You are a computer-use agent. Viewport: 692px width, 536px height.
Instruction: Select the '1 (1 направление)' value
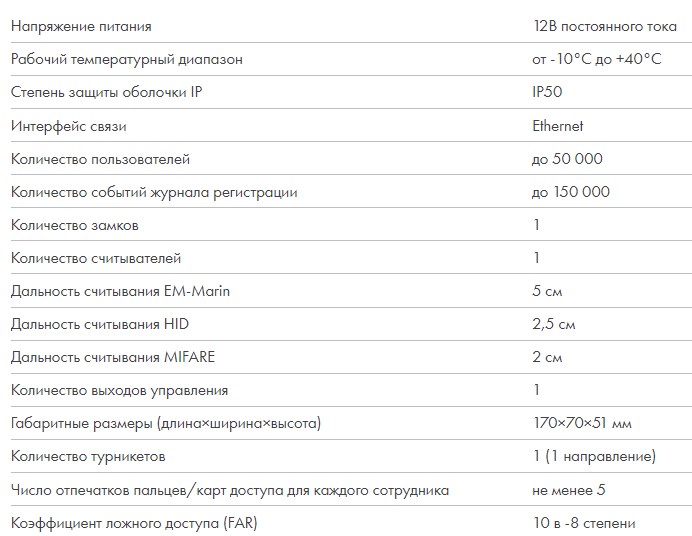coord(595,456)
